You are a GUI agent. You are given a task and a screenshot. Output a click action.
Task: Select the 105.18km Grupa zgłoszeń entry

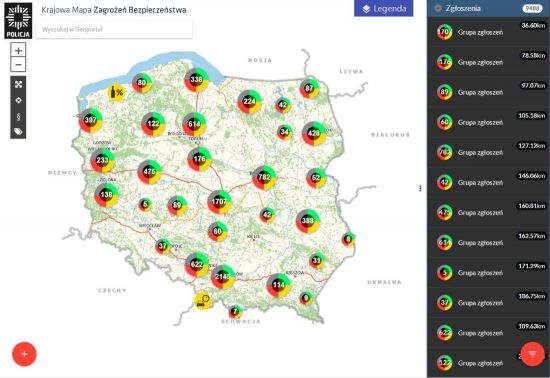488,122
